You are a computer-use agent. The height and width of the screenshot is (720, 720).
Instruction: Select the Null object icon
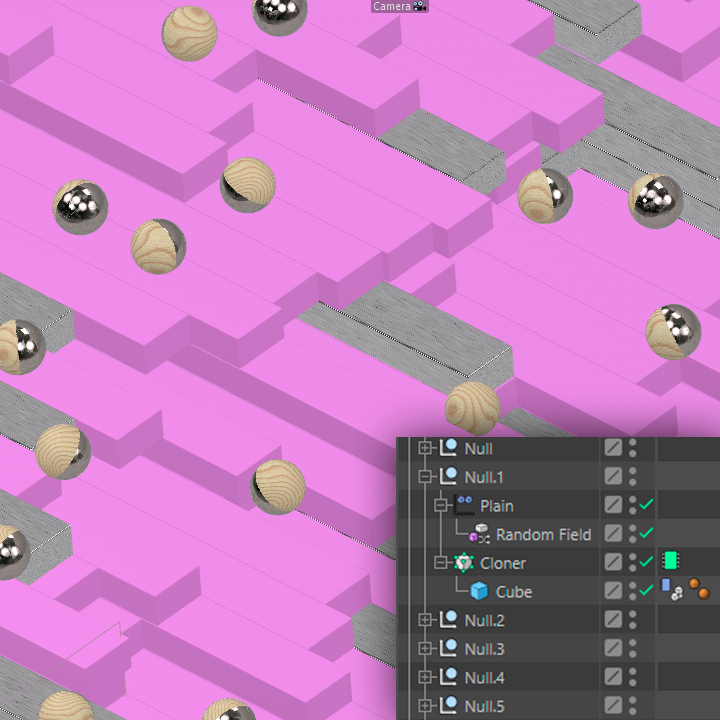449,447
